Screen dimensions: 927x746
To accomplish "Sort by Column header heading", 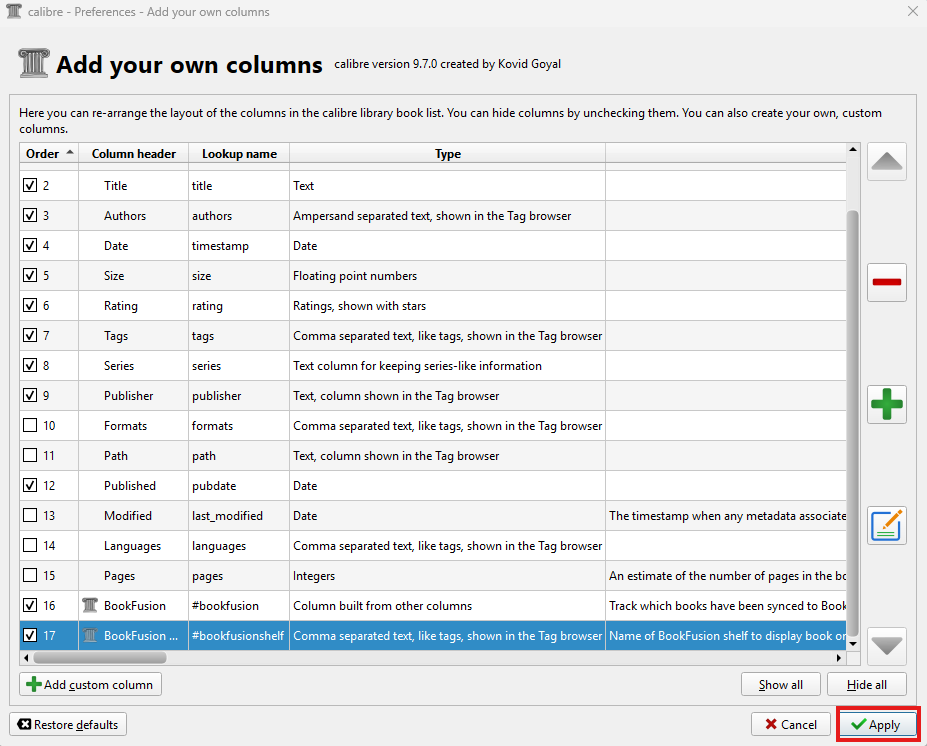I will click(134, 154).
